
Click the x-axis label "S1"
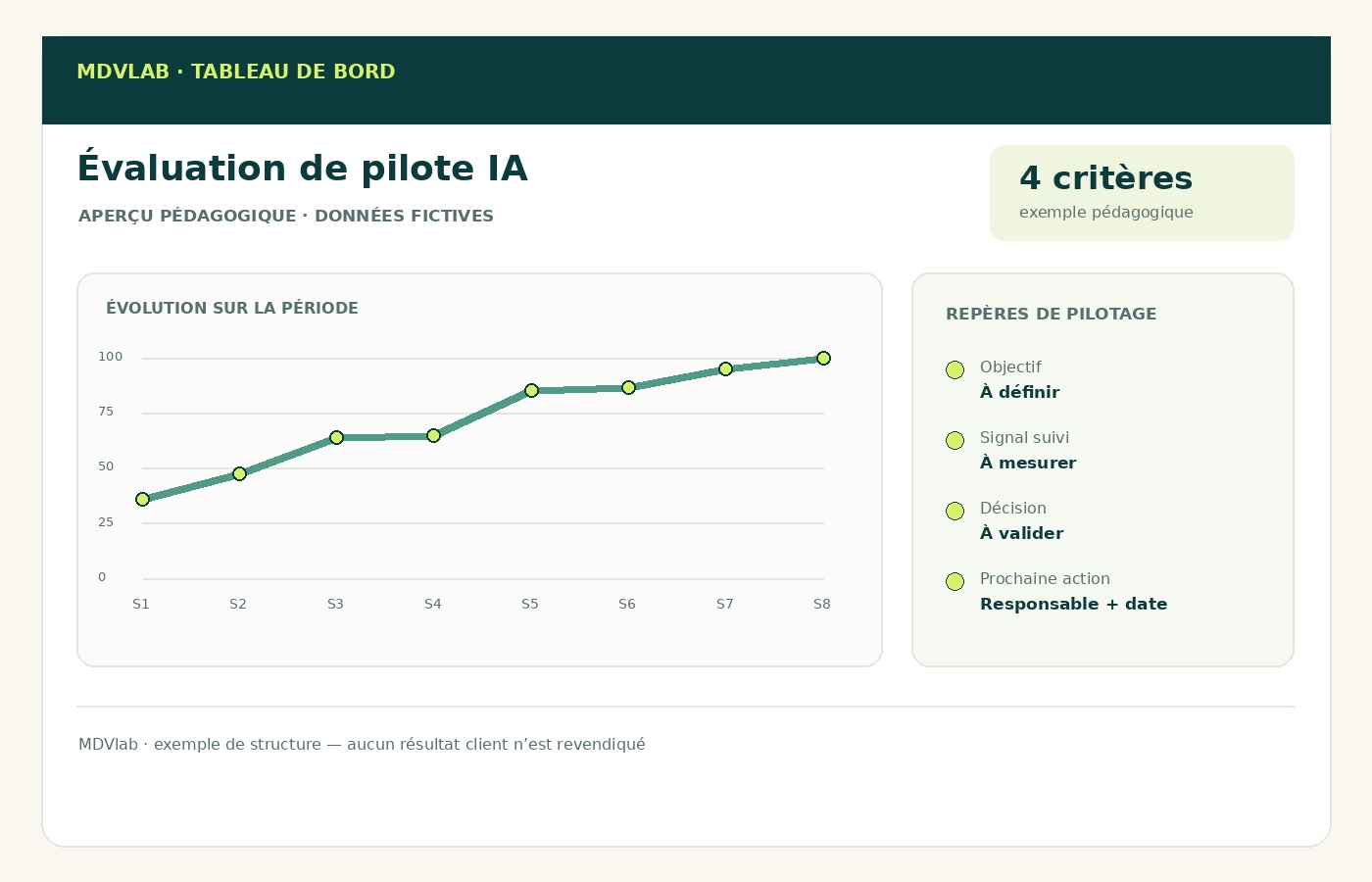pos(141,604)
